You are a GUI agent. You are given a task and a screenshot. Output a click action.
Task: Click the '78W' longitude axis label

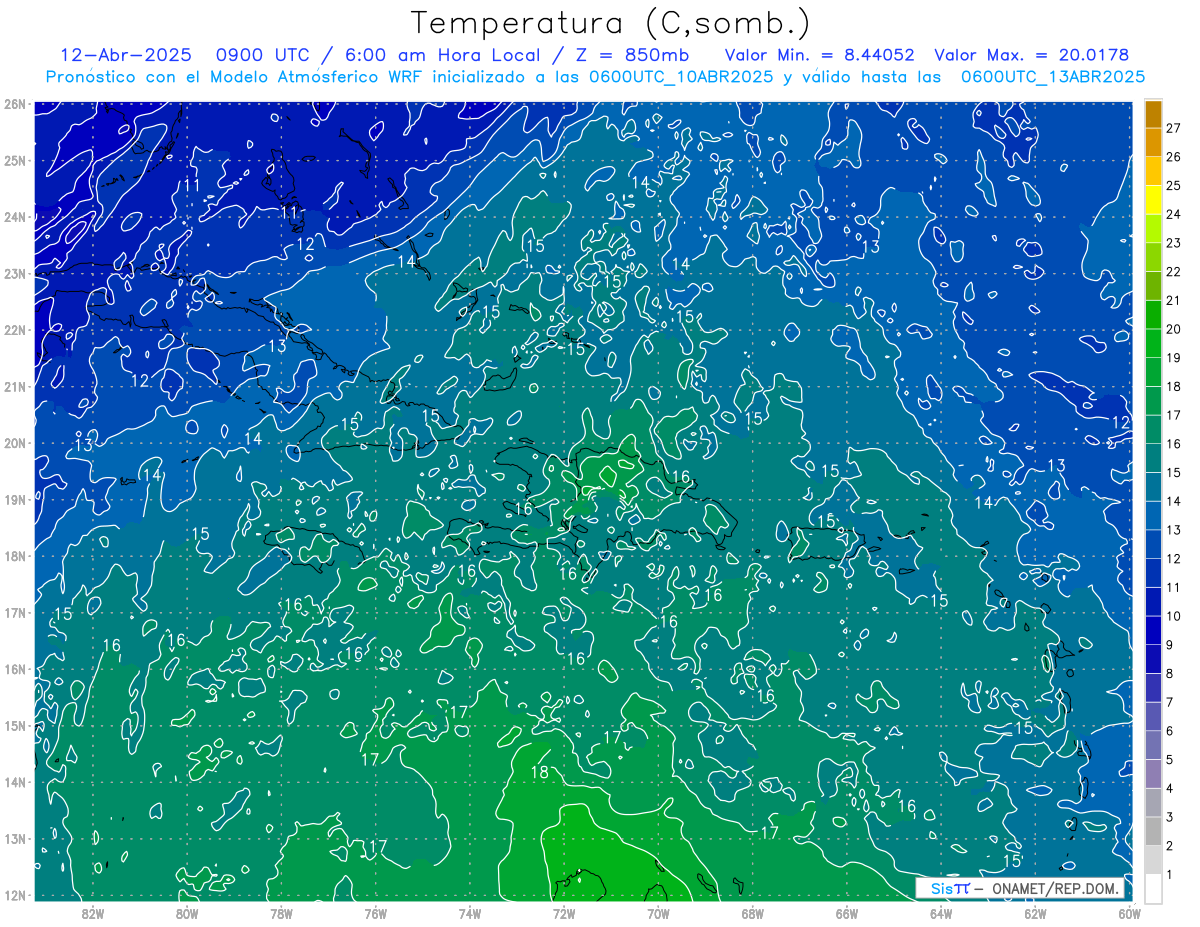(281, 913)
